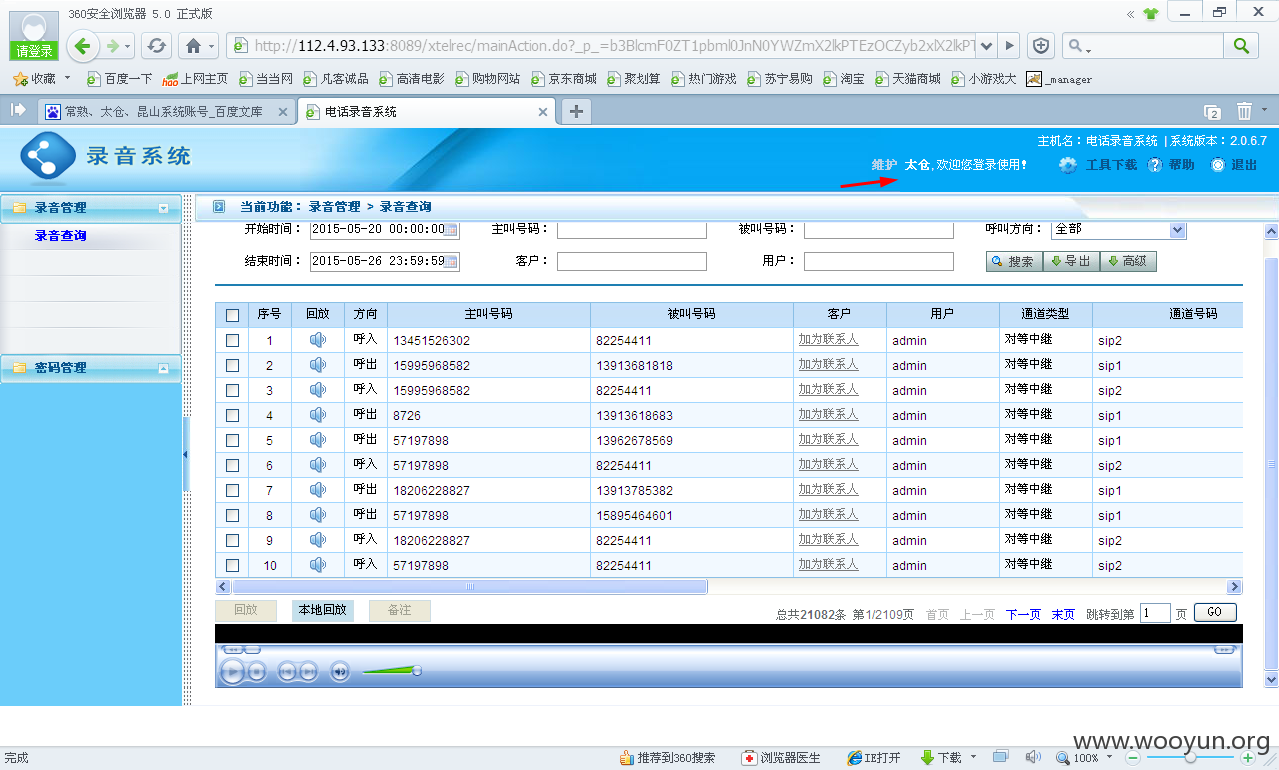
Task: Click the browser zoom slider in status bar
Action: point(1189,758)
